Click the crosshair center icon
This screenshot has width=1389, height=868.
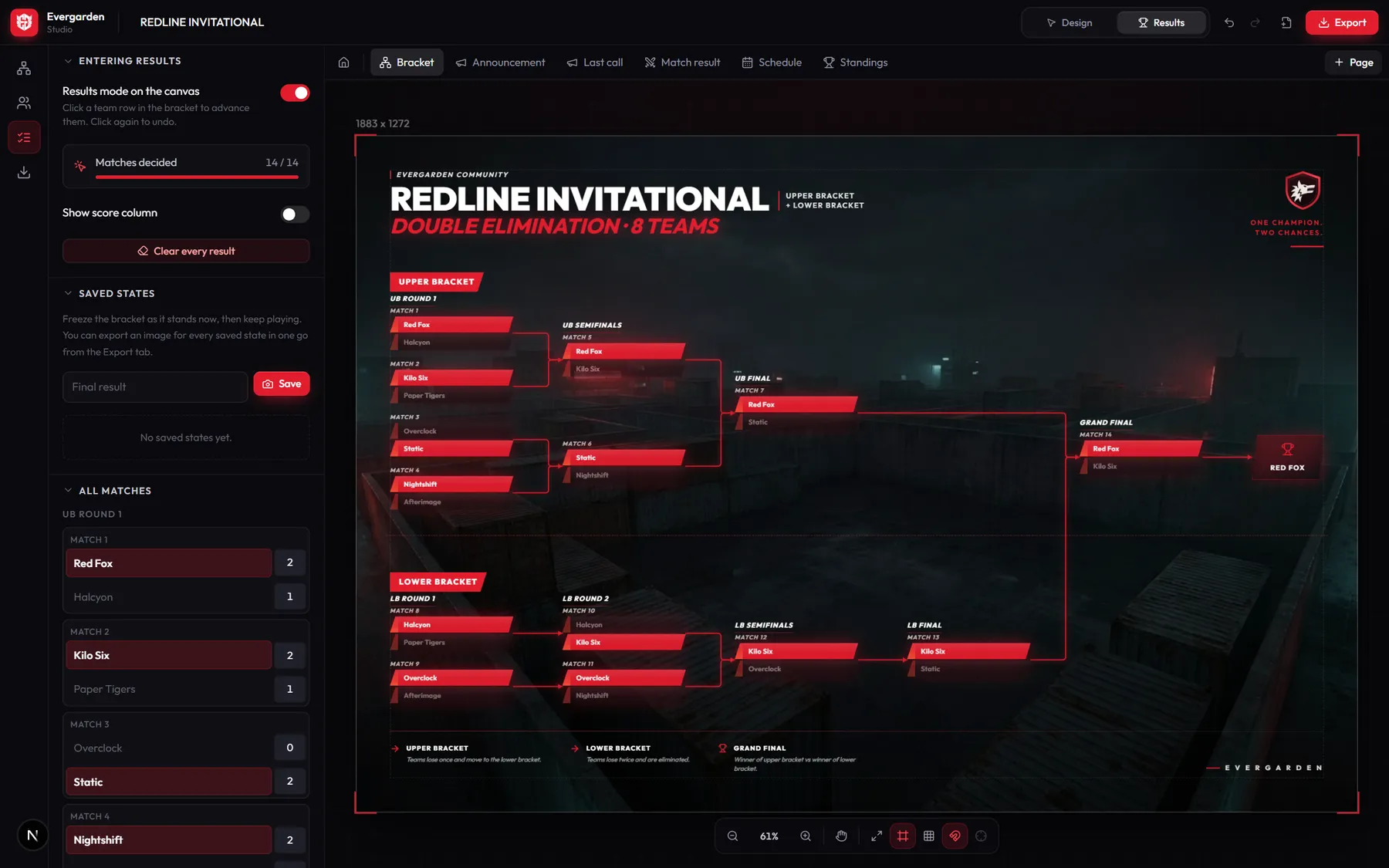(982, 836)
